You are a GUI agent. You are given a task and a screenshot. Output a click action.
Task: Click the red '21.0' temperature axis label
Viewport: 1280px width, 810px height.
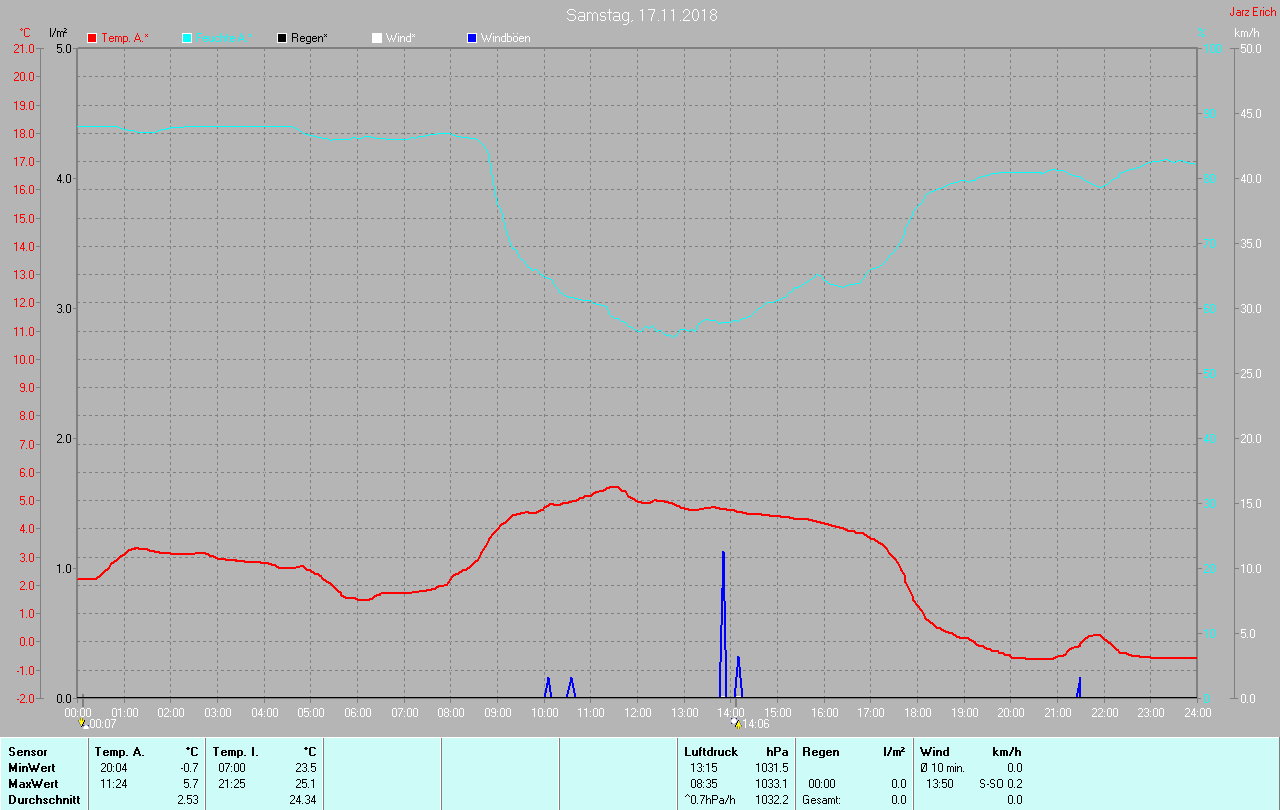point(24,49)
